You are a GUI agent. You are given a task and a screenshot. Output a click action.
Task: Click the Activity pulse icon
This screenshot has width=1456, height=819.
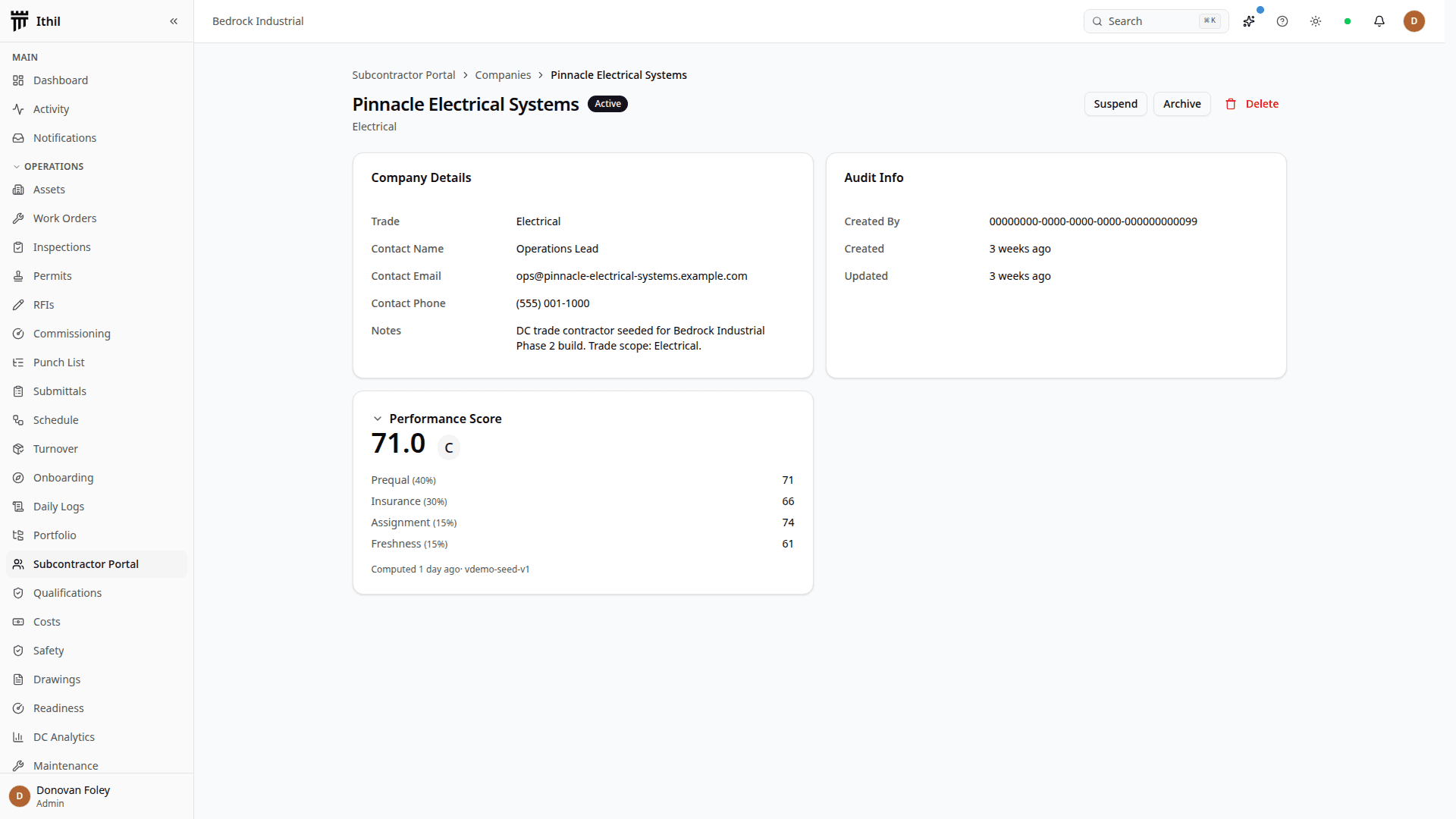pyautogui.click(x=18, y=109)
